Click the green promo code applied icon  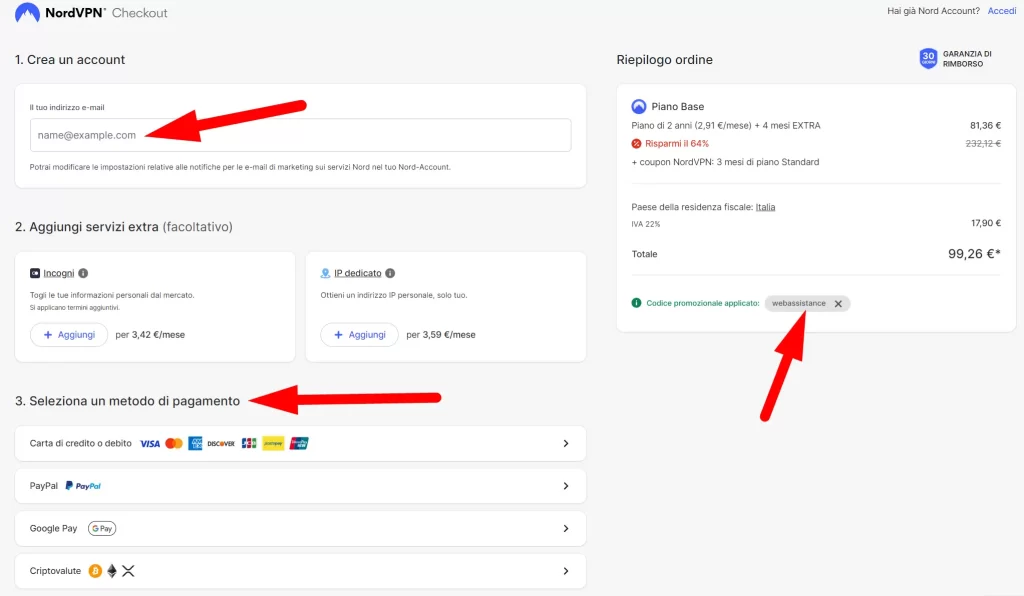pyautogui.click(x=636, y=303)
